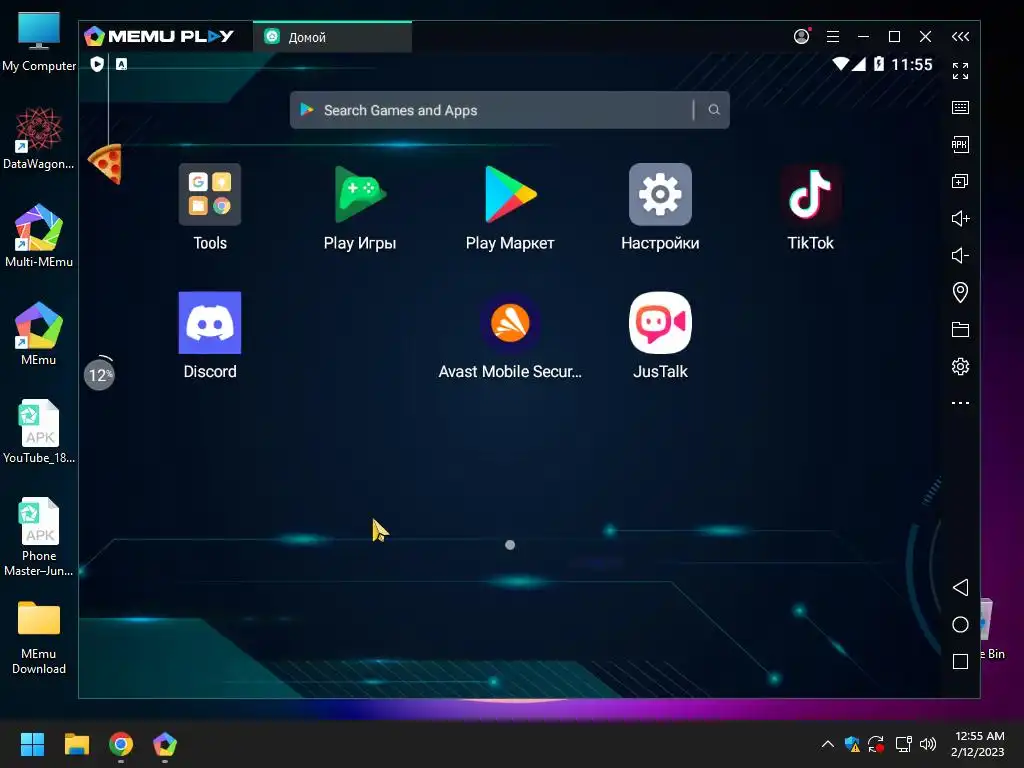Show more sidebar tools via three dots
Viewport: 1024px width, 768px height.
click(960, 403)
